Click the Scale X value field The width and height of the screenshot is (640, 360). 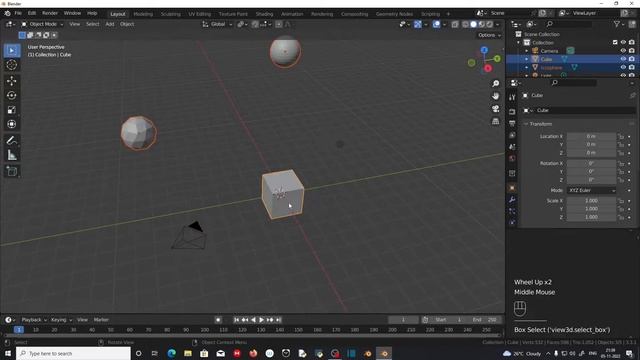[591, 201]
